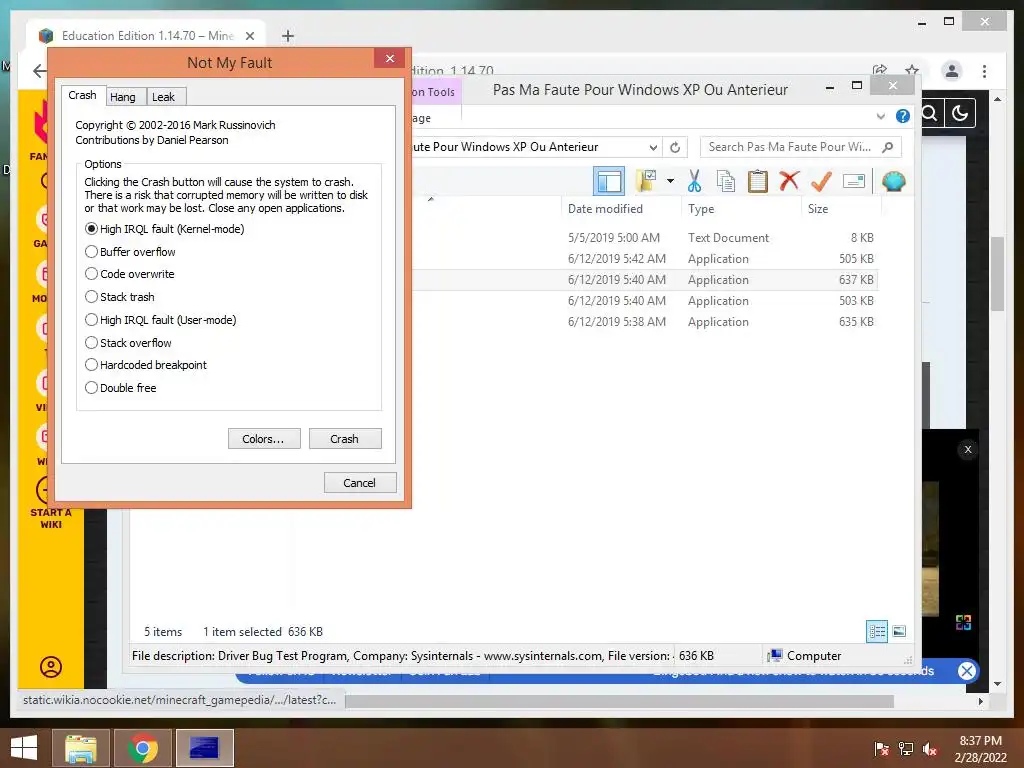Click the orange checkmark icon
The height and width of the screenshot is (768, 1024).
pos(821,181)
